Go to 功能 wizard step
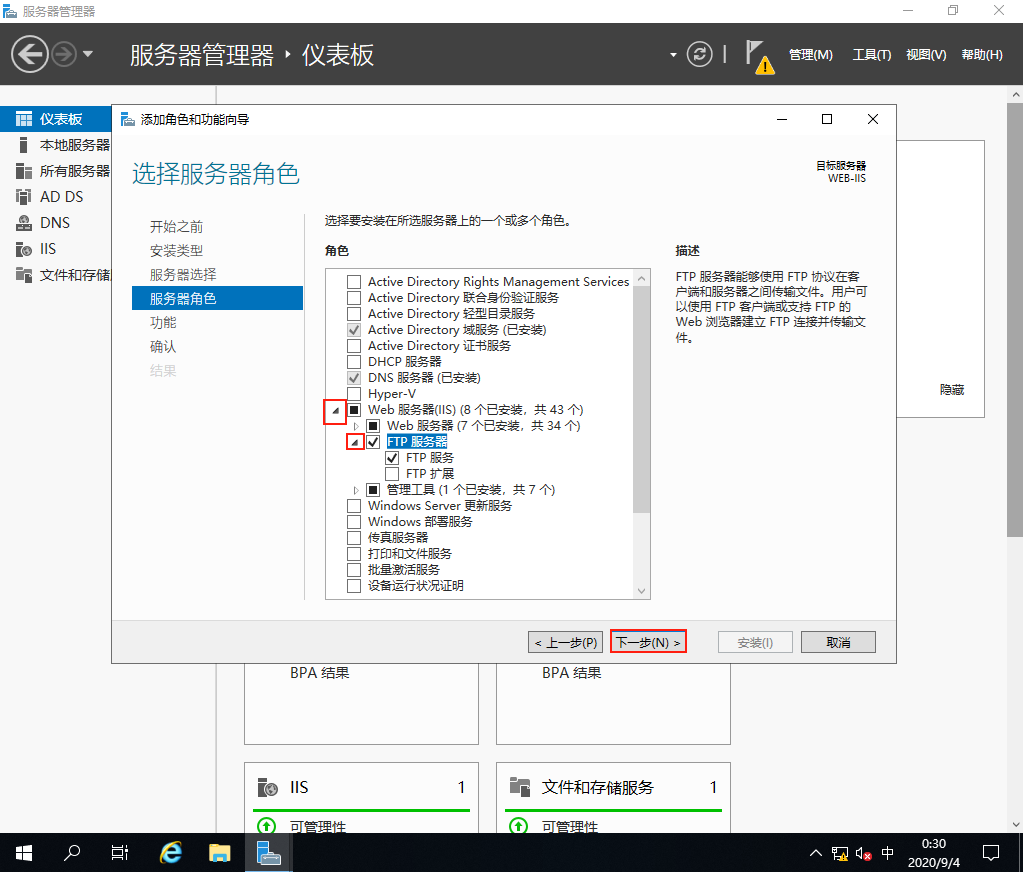 tap(163, 322)
